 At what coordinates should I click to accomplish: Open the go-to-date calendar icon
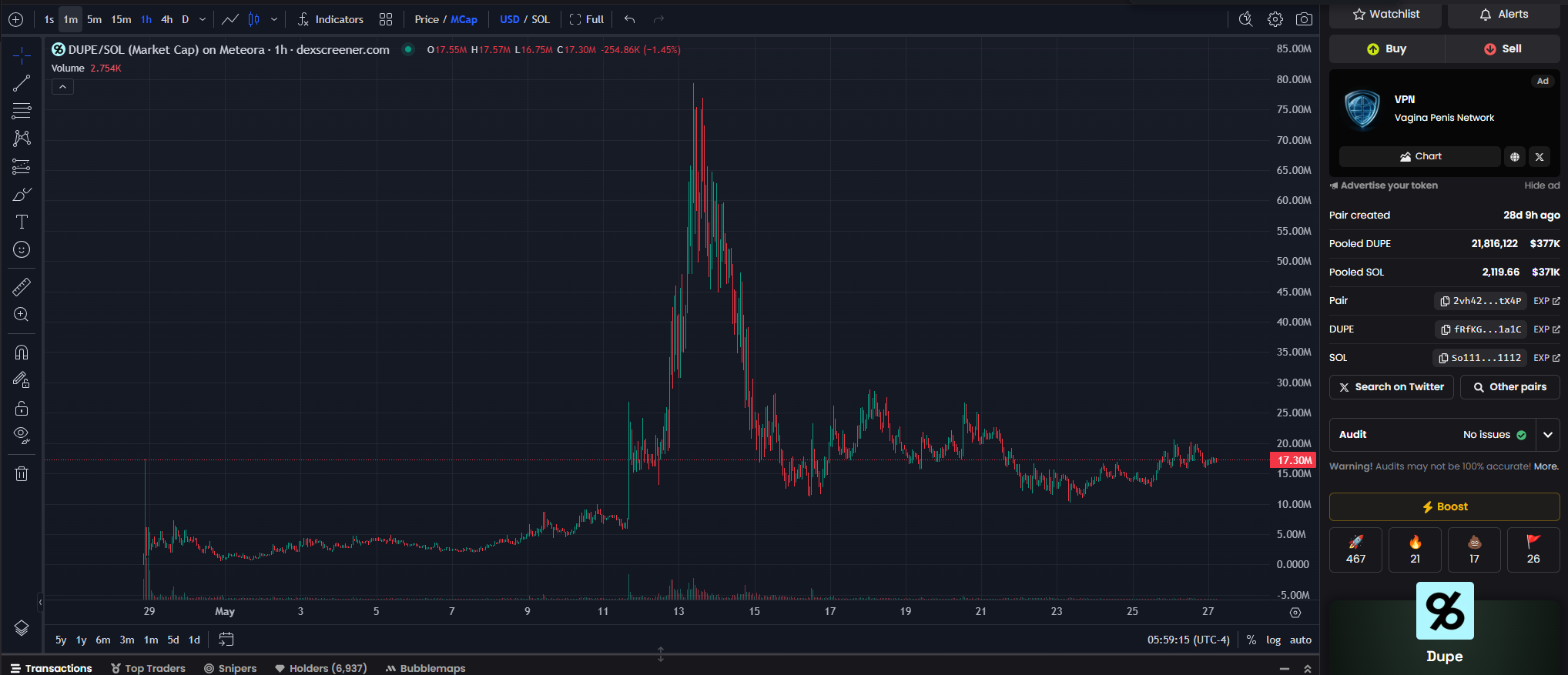click(x=226, y=640)
